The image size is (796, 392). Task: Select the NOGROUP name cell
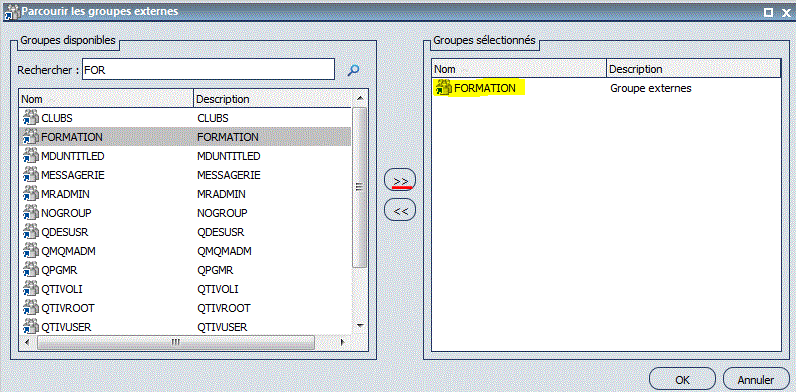pyautogui.click(x=66, y=213)
